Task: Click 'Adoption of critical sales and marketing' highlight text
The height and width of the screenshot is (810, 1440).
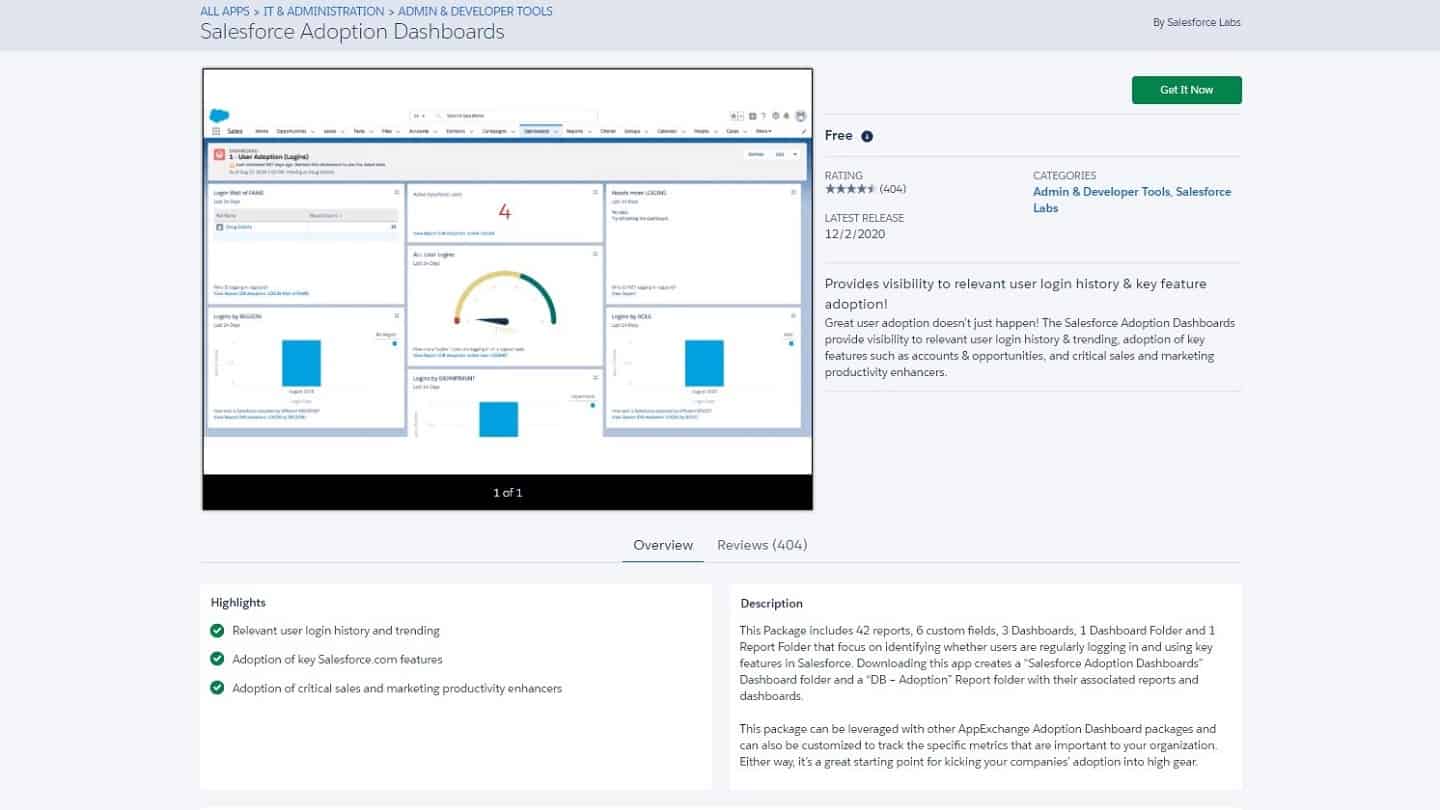Action: pyautogui.click(x=397, y=689)
